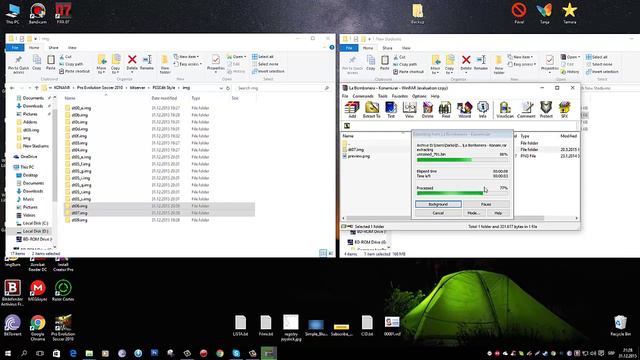Click the horizontal scrollbar in WinRAR file list
Viewport: 640px width, 360px height.
point(460,218)
